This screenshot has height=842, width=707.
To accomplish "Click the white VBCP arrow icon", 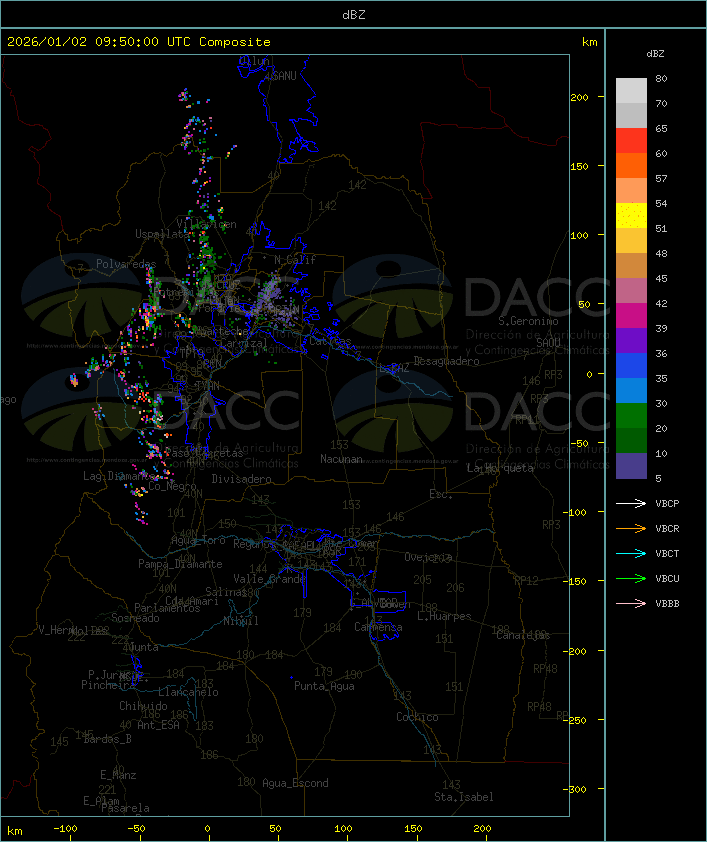I will [x=631, y=503].
